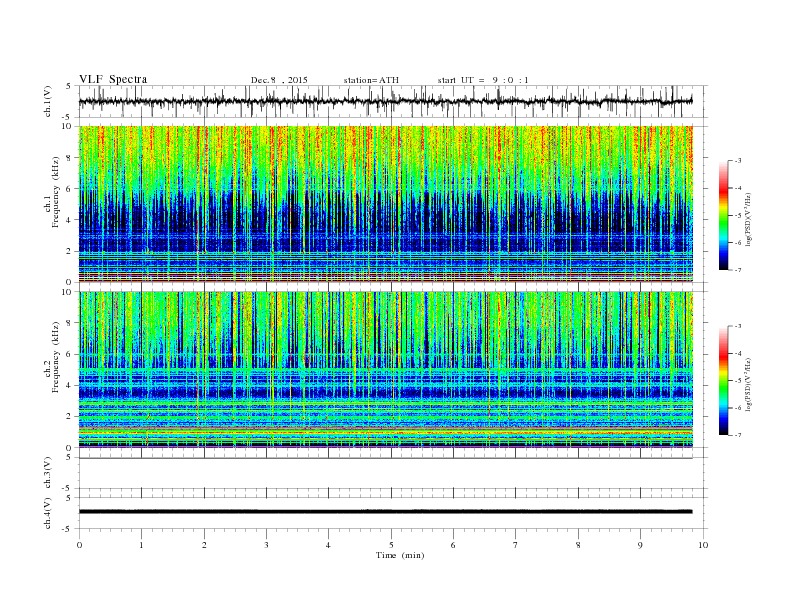Click the "2" tick on time axis
Viewport: 792px width, 612px height.
pyautogui.click(x=204, y=545)
